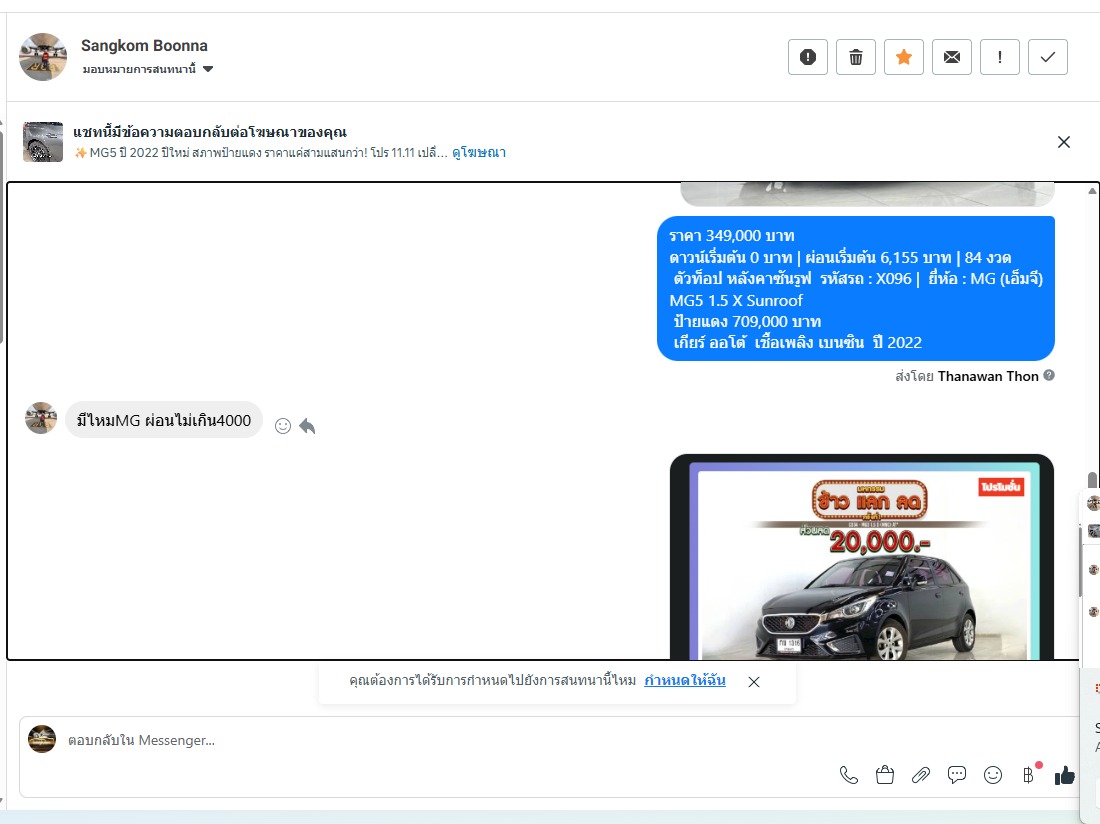Open the emoji picker in composer
The width and height of the screenshot is (1100, 824).
(993, 775)
